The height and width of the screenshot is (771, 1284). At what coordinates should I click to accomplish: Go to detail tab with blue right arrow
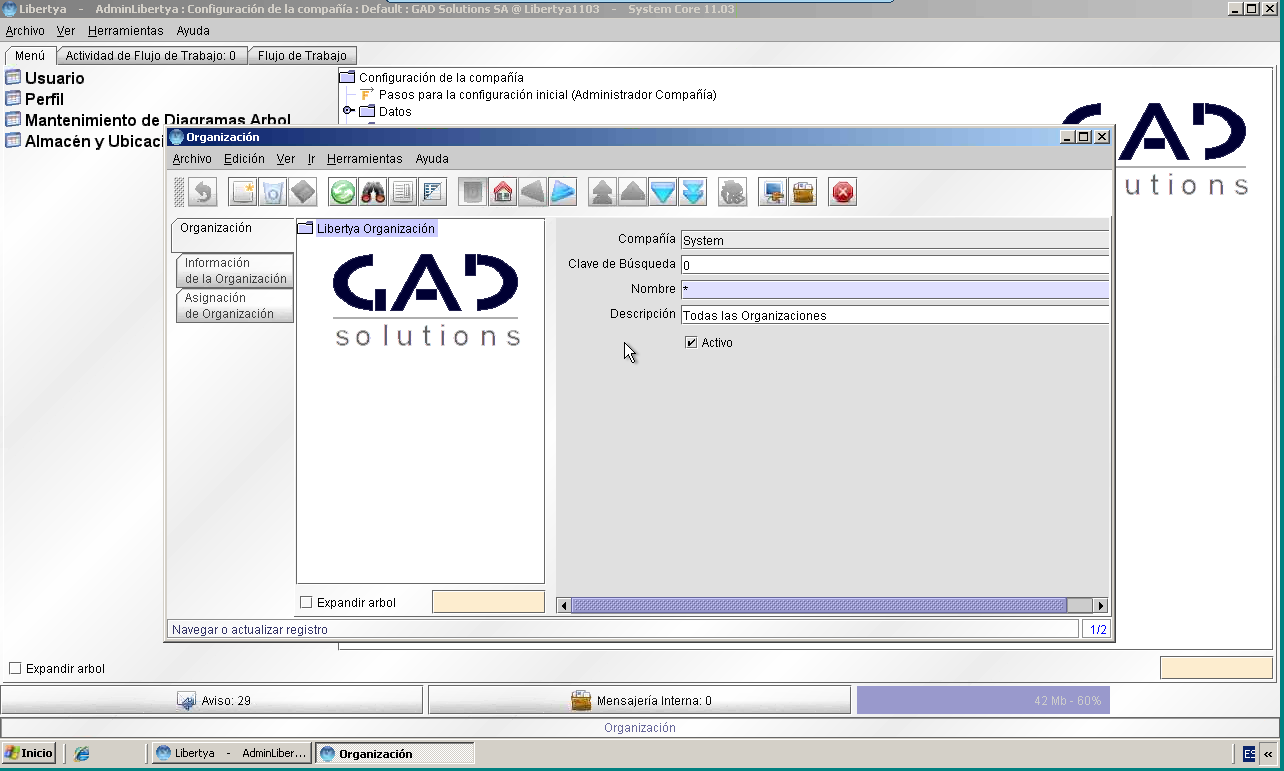tap(563, 191)
